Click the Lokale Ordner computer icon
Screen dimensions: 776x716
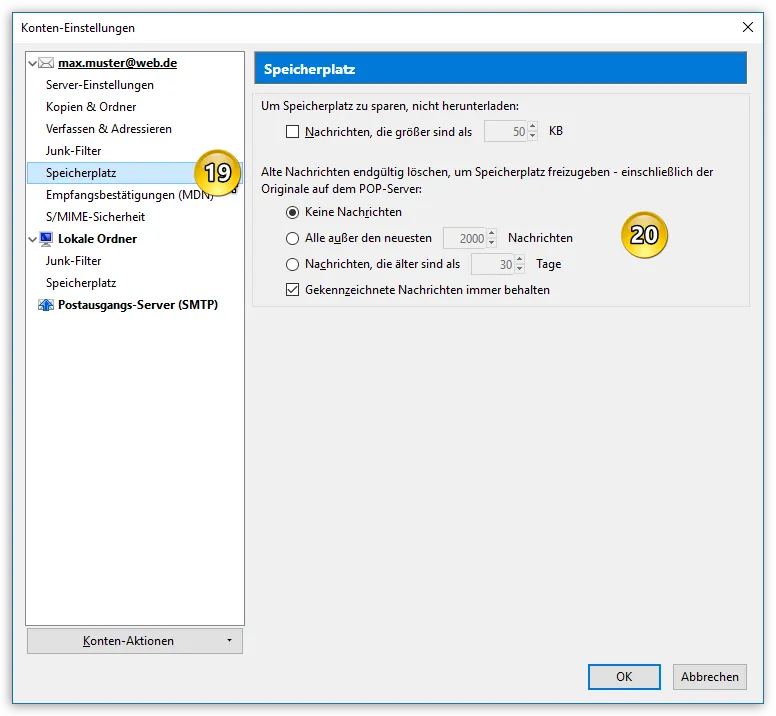pos(46,239)
